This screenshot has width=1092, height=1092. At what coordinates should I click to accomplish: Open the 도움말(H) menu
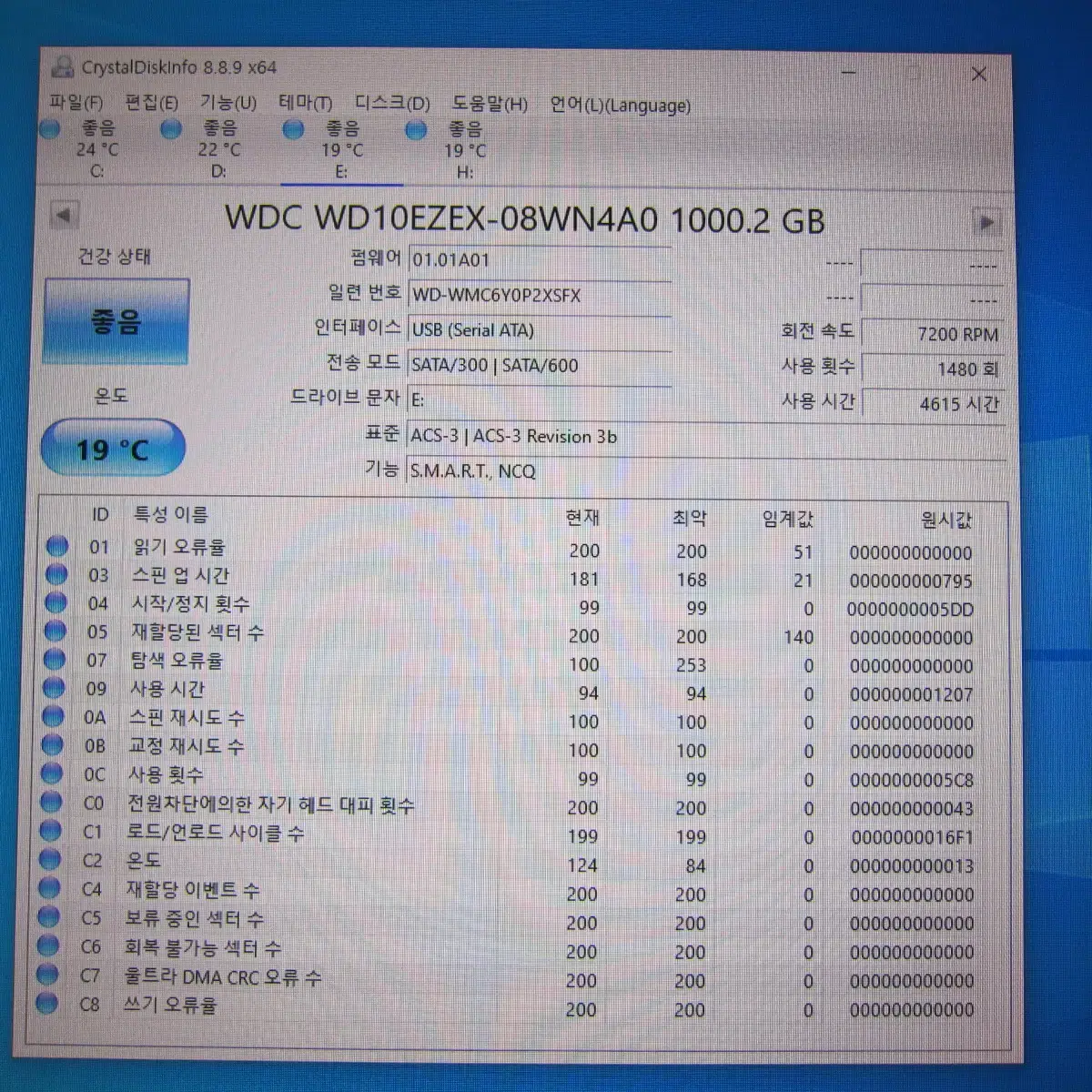[x=490, y=105]
